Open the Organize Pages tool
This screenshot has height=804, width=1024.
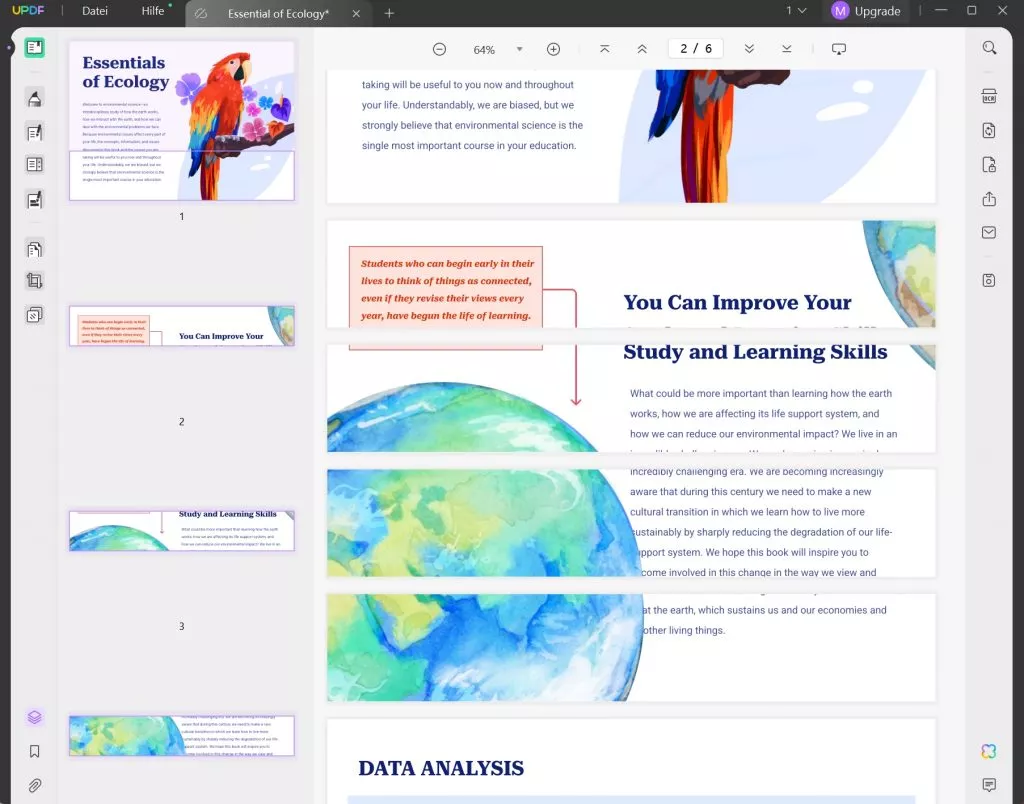tap(35, 249)
